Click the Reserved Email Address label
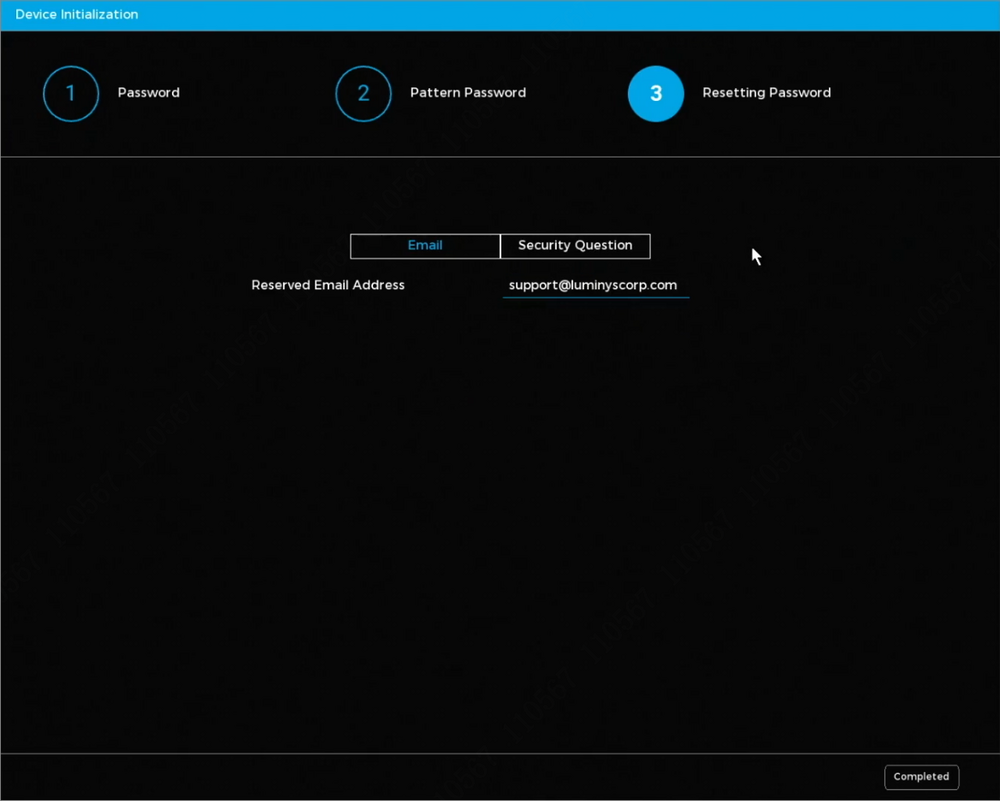This screenshot has width=1000, height=801. 328,285
